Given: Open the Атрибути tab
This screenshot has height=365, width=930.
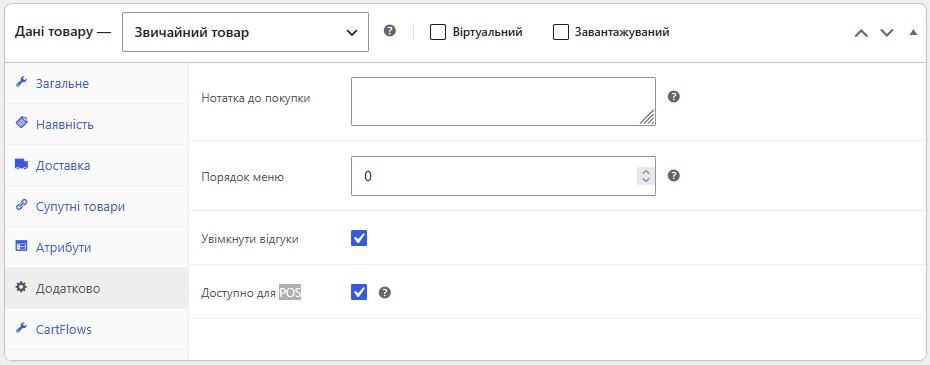Looking at the screenshot, I should [x=96, y=247].
